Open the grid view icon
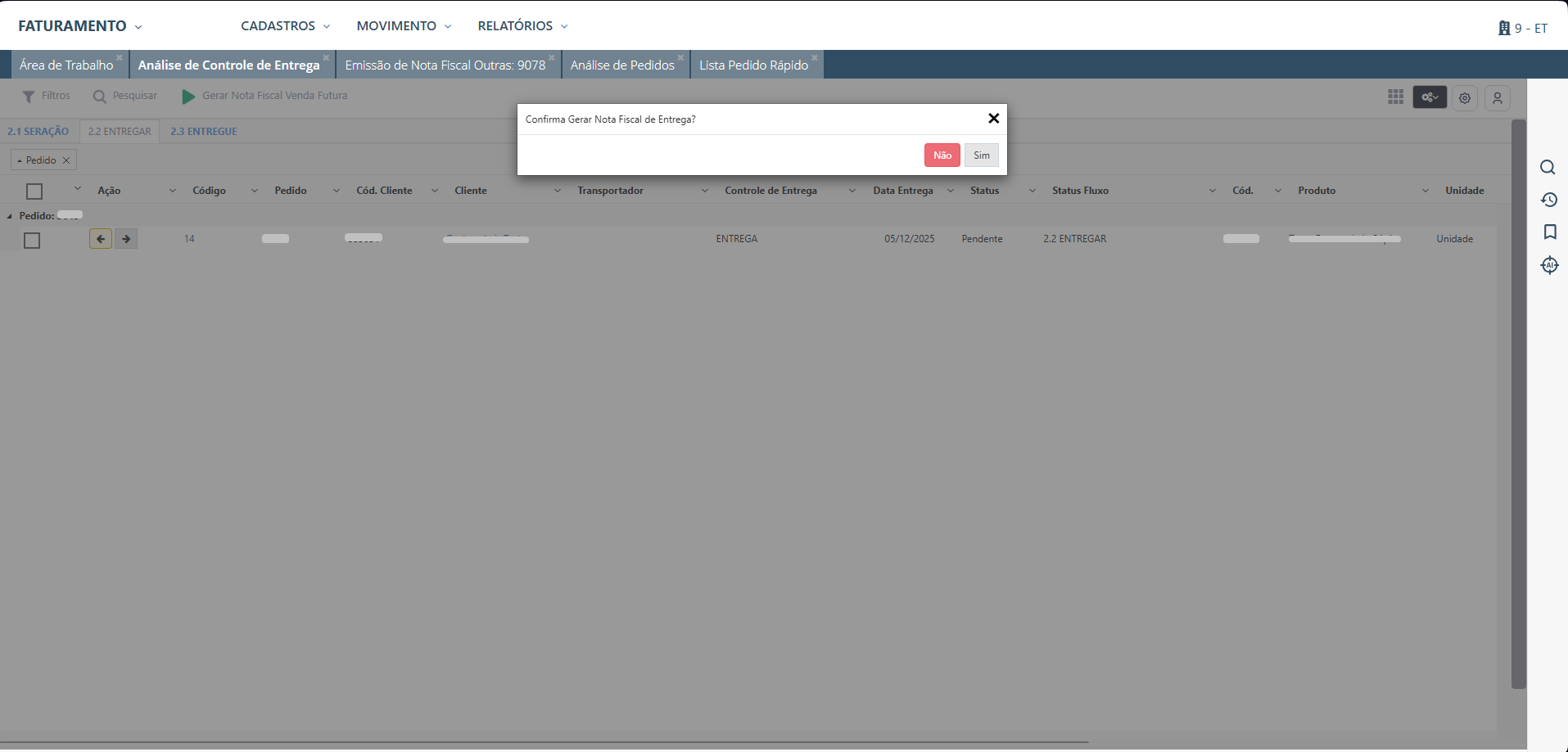 (x=1395, y=97)
